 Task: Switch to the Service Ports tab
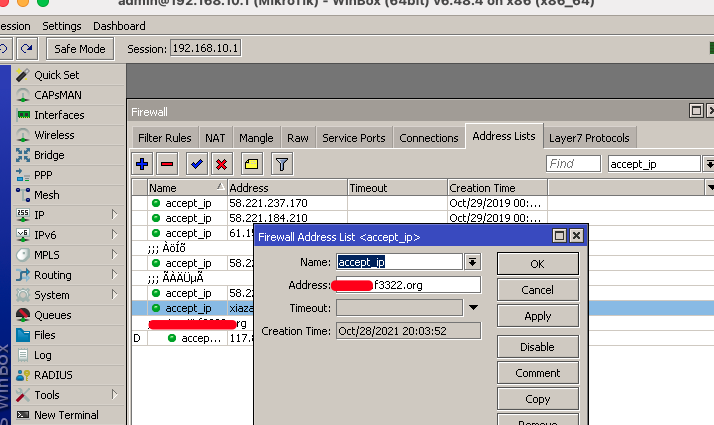pos(354,138)
